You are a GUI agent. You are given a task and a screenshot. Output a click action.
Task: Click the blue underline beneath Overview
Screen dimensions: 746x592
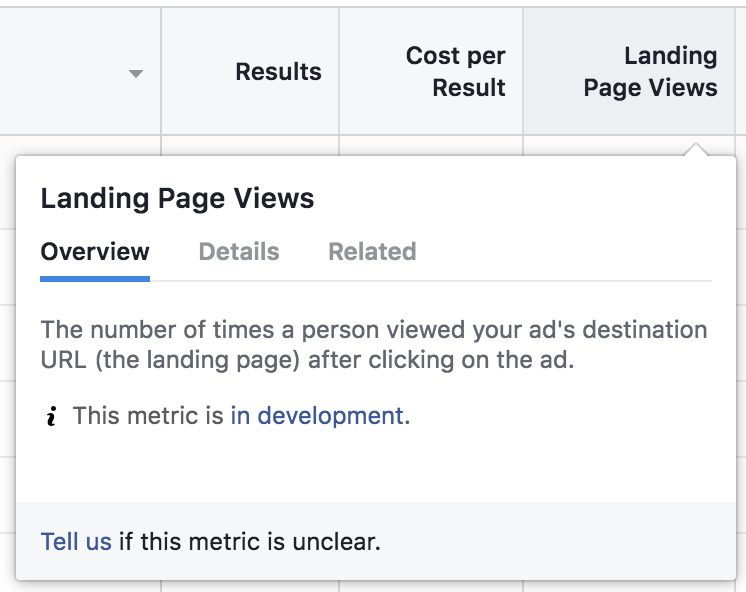95,279
